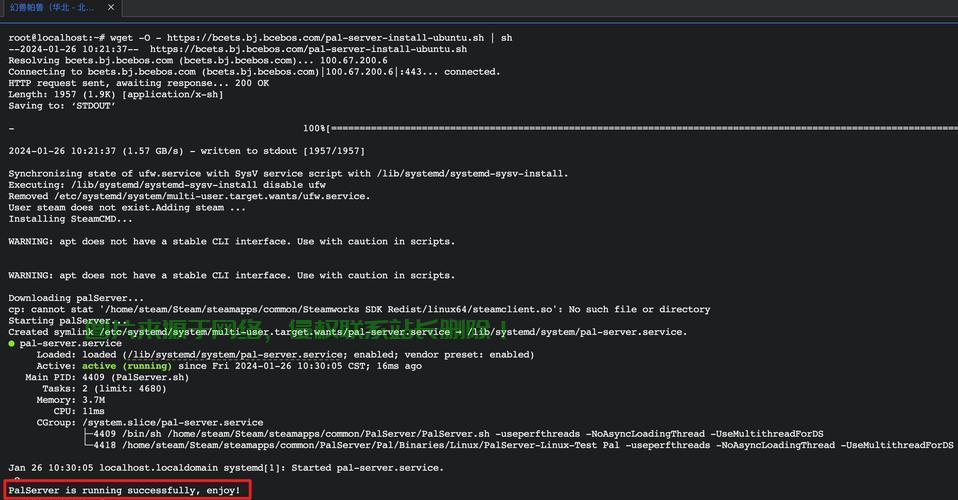Click the green 'active (running)' status text
Screen dimensions: 958x500
[127, 366]
